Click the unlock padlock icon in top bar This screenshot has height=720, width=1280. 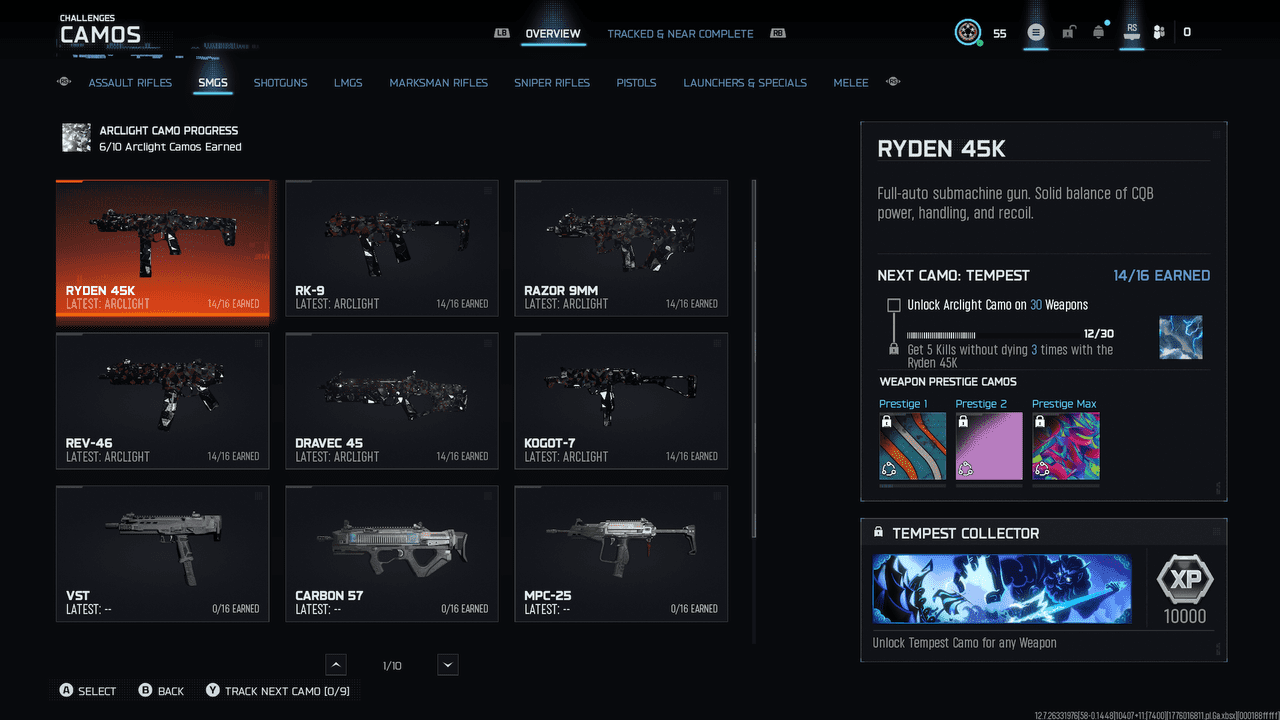1068,32
